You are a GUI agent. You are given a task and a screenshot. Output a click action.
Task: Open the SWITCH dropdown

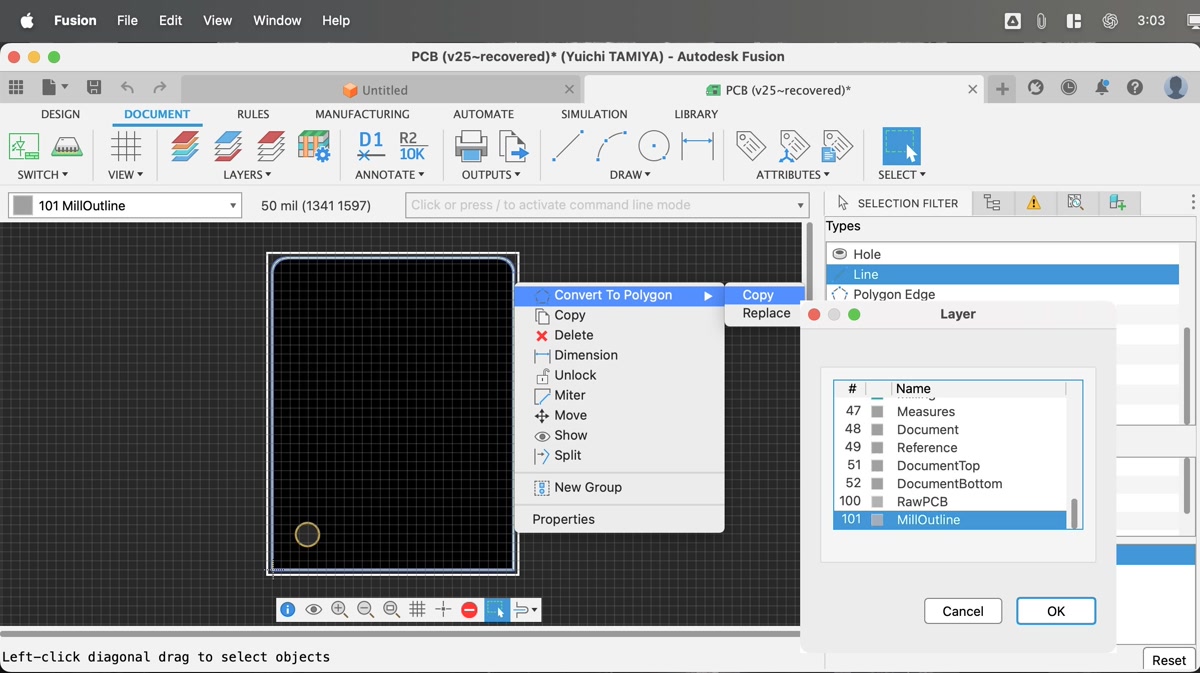pyautogui.click(x=43, y=175)
